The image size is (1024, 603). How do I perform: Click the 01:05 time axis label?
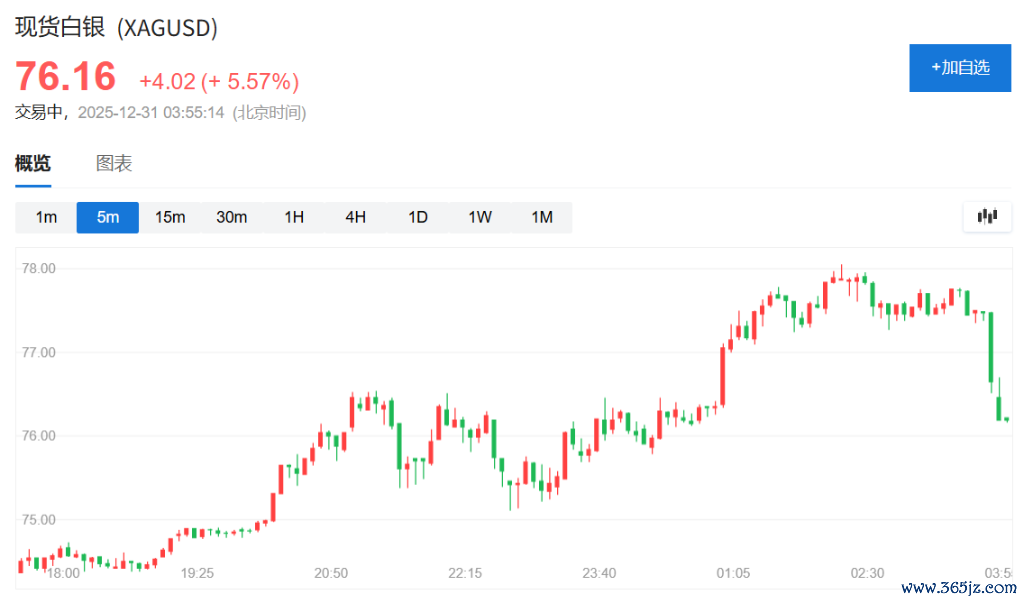point(733,573)
